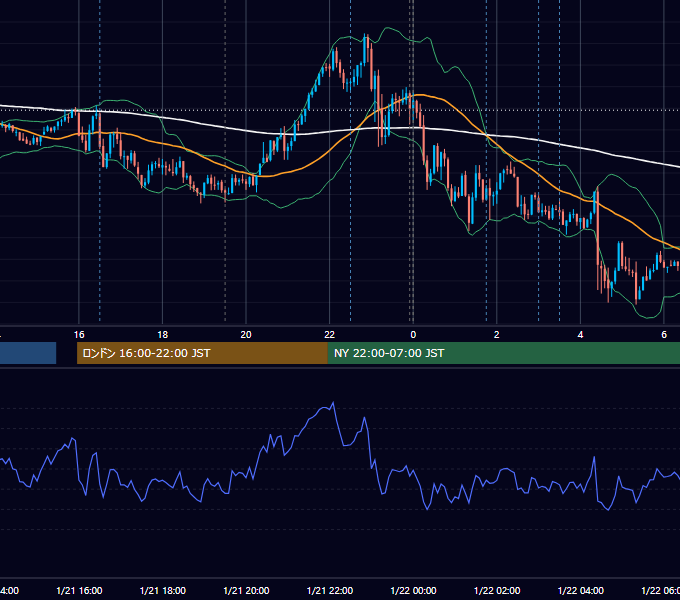The height and width of the screenshot is (600, 680).
Task: Click the hour label 4 on upper axis
Action: tap(580, 335)
